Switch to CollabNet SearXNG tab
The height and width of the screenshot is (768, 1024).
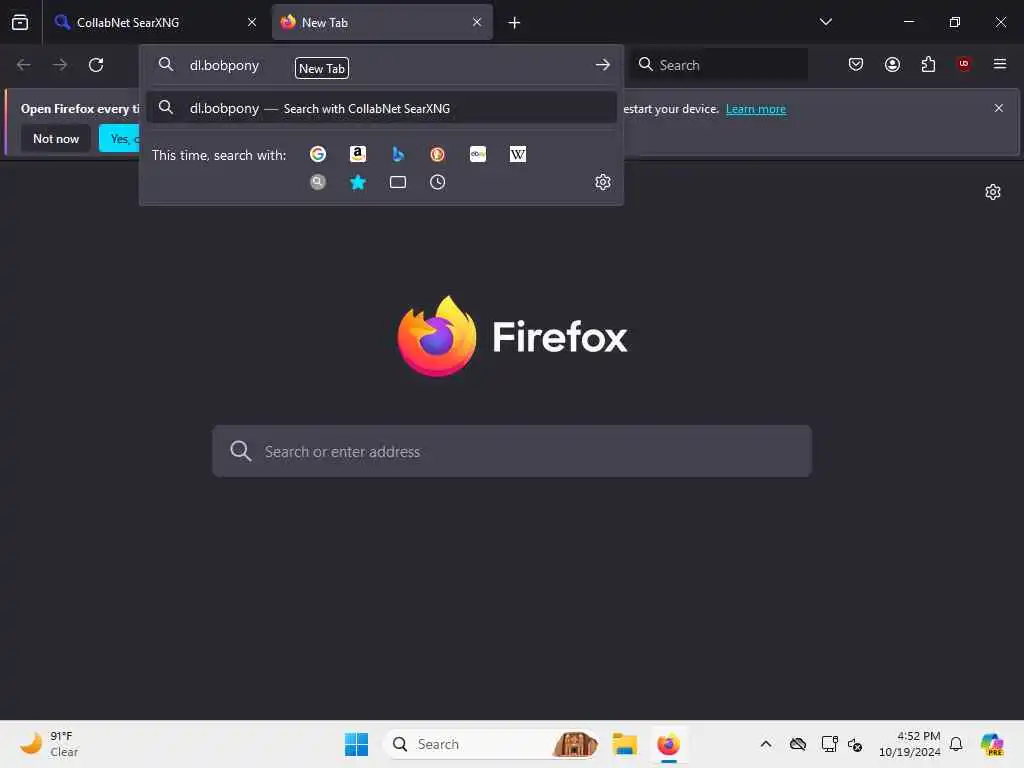pyautogui.click(x=155, y=22)
